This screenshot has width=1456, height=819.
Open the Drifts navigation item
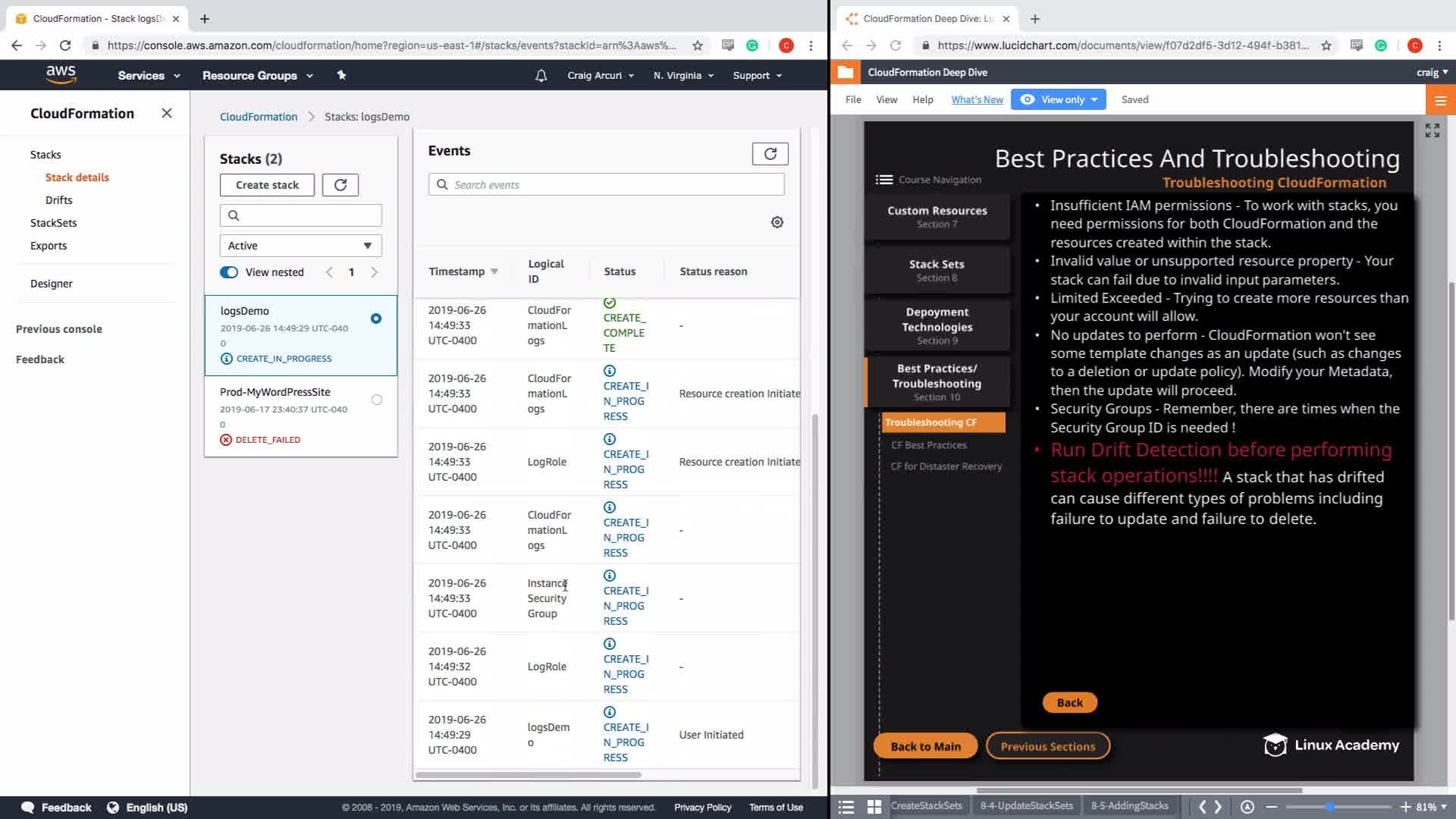[x=58, y=200]
